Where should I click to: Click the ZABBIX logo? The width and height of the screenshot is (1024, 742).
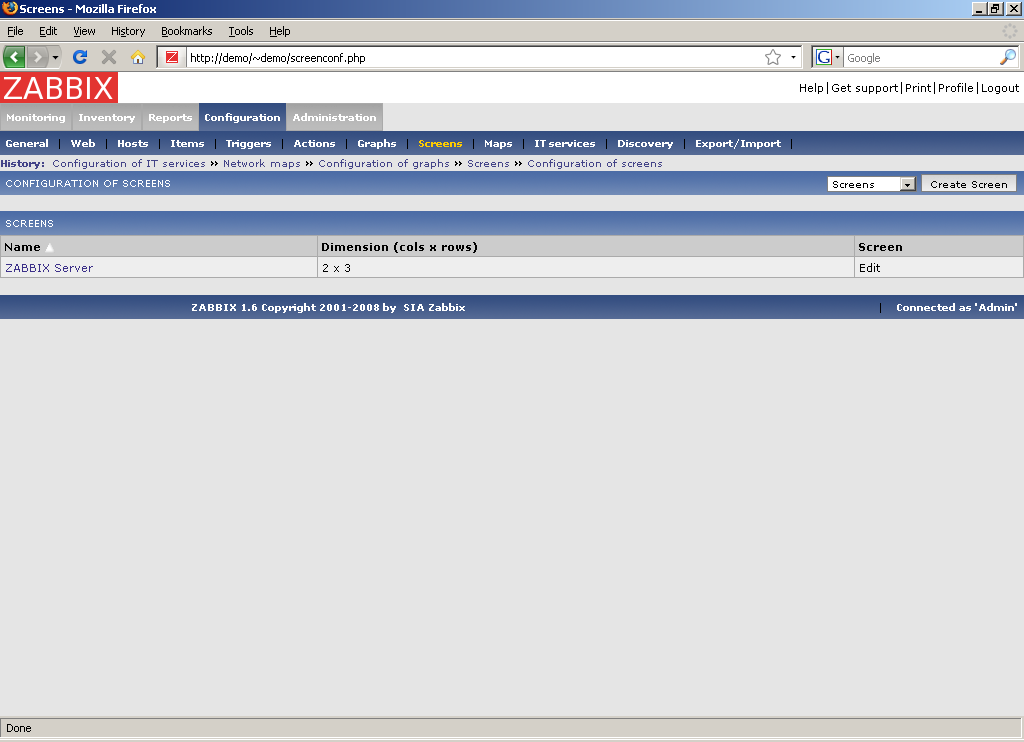click(x=59, y=88)
